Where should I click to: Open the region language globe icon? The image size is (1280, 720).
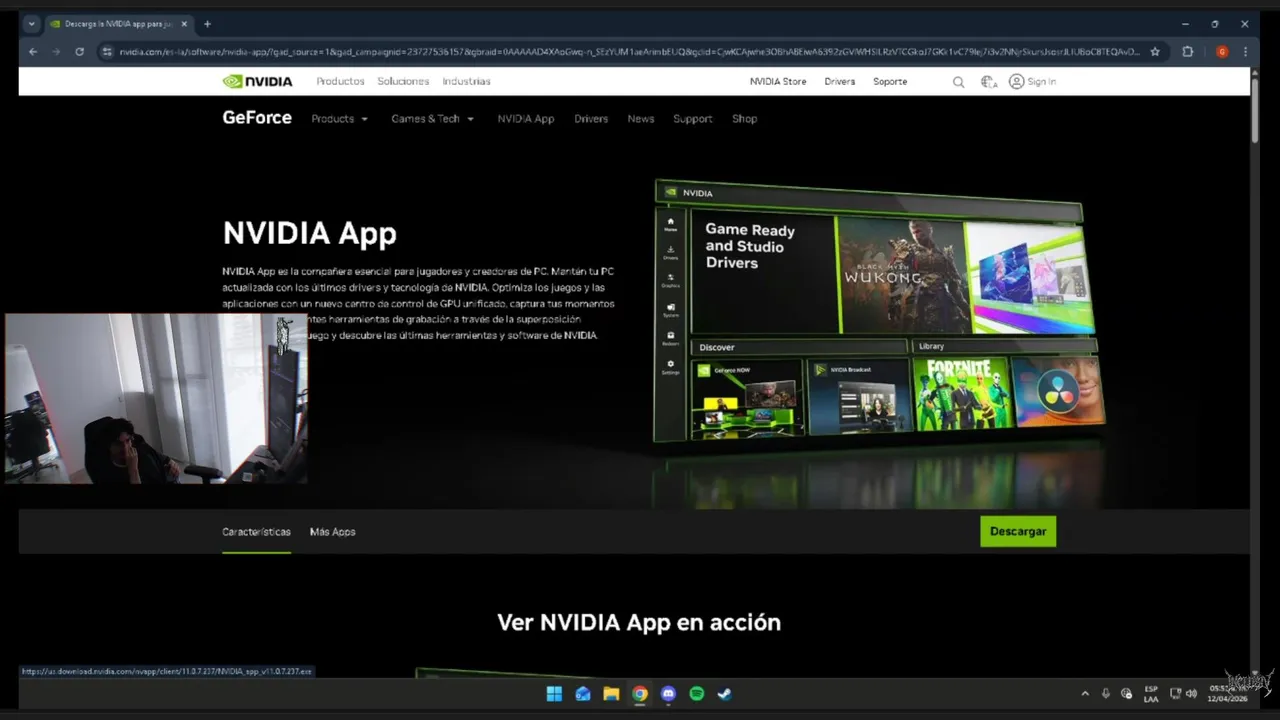point(988,82)
